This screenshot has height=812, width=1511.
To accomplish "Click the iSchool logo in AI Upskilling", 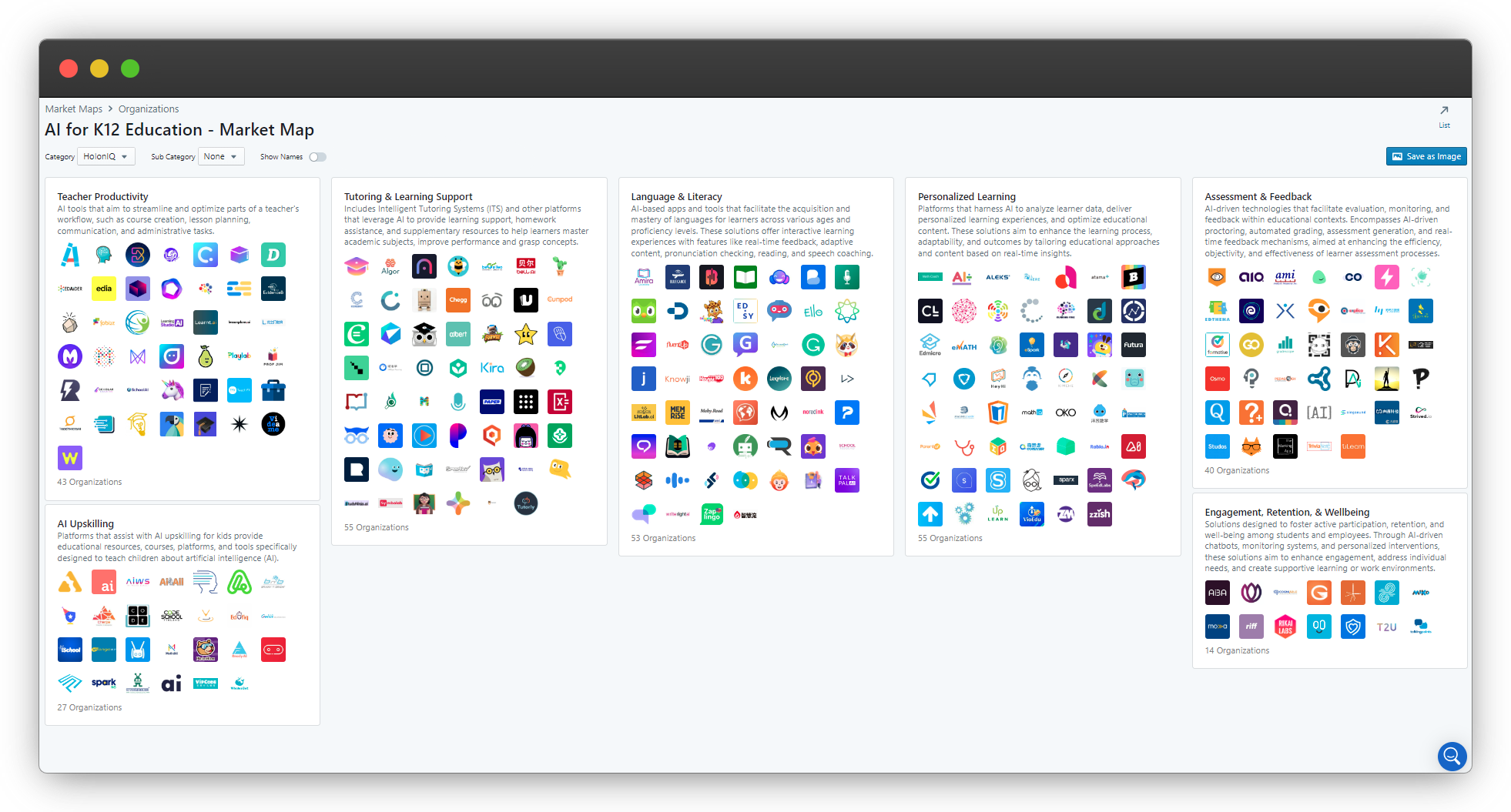I will click(x=70, y=650).
